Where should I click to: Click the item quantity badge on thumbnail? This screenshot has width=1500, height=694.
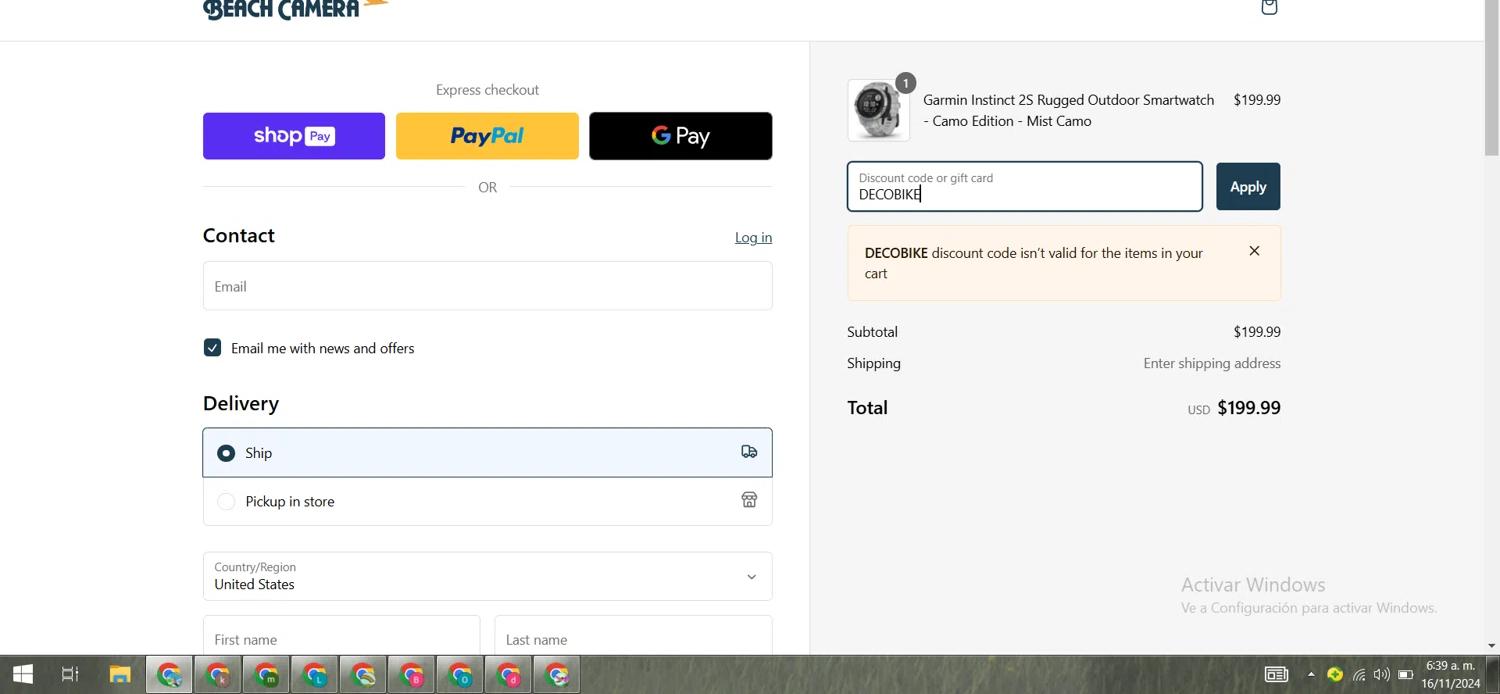coord(905,83)
